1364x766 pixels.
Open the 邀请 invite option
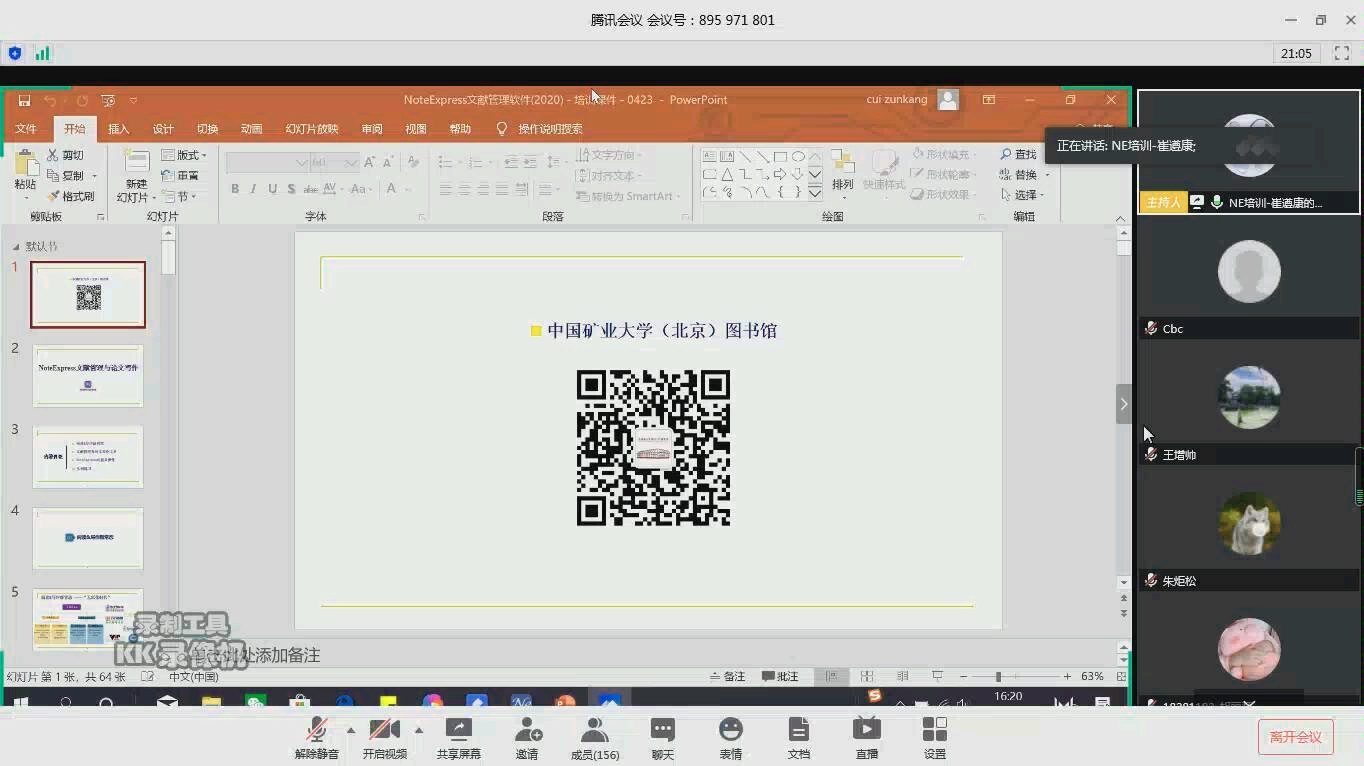click(527, 739)
